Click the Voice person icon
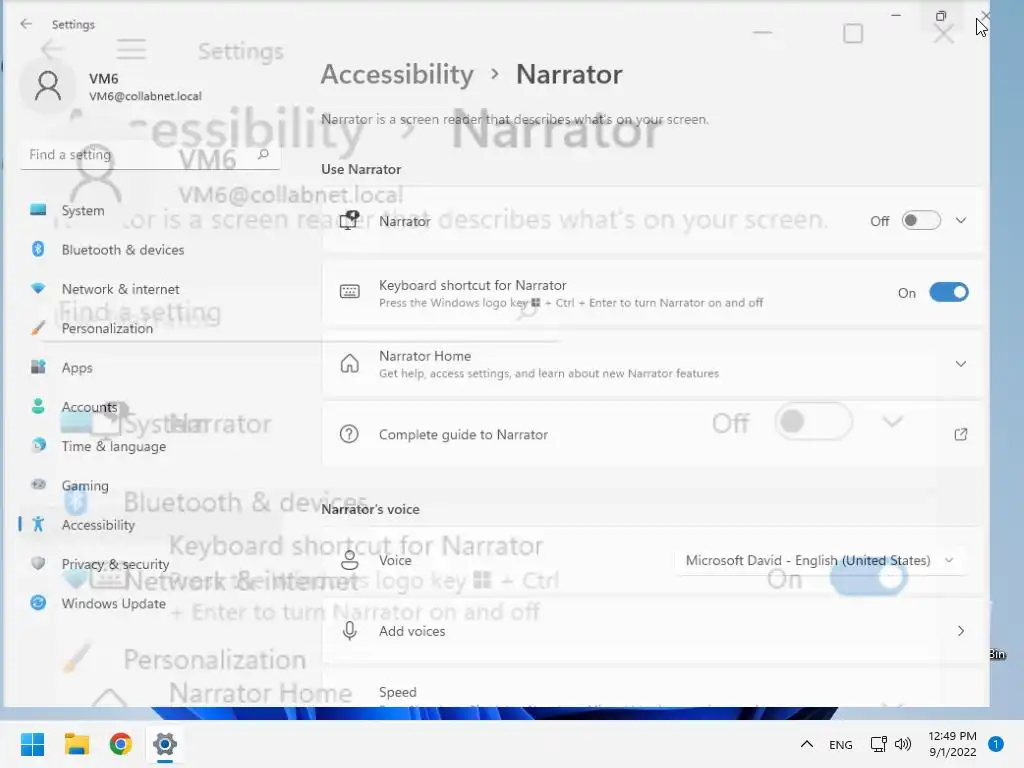The image size is (1024, 768). [x=349, y=560]
